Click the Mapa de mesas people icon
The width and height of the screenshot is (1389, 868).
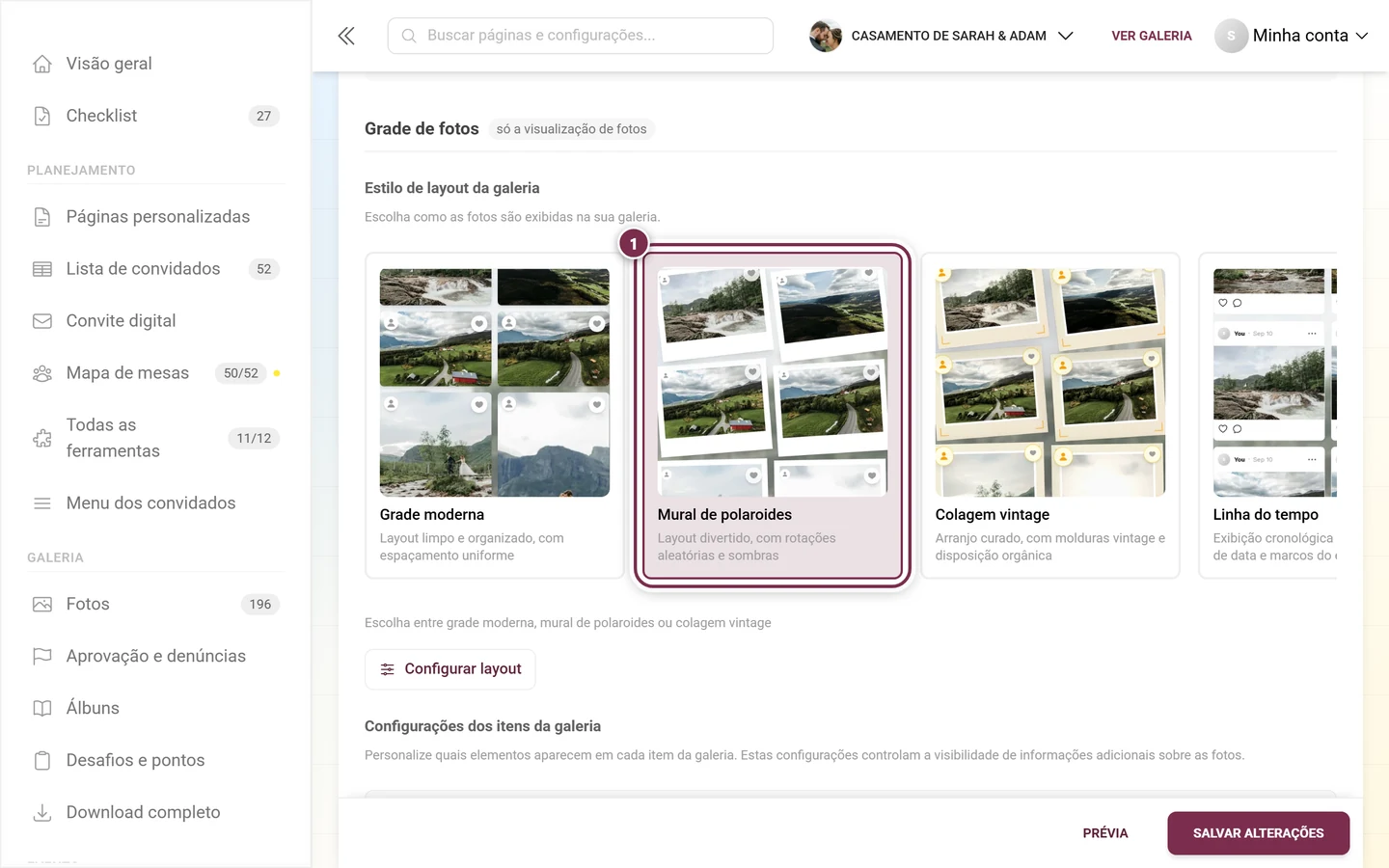pos(42,373)
